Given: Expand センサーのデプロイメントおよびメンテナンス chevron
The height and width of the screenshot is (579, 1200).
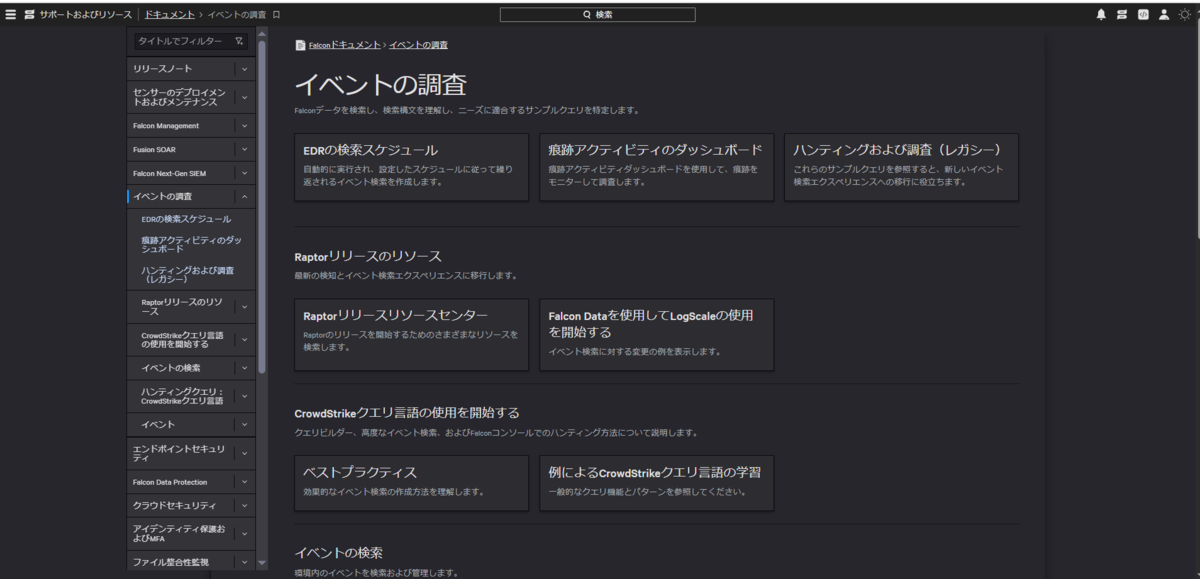Looking at the screenshot, I should point(245,97).
